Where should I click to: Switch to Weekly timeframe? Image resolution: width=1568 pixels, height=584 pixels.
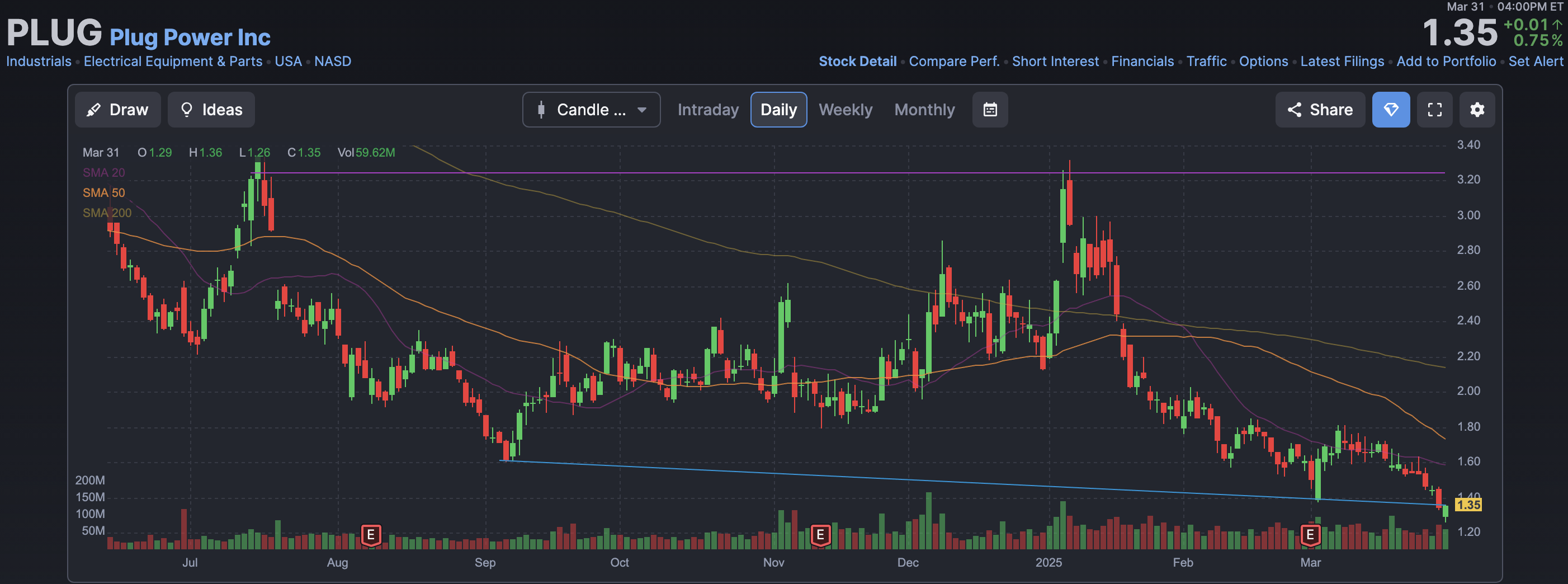(846, 110)
